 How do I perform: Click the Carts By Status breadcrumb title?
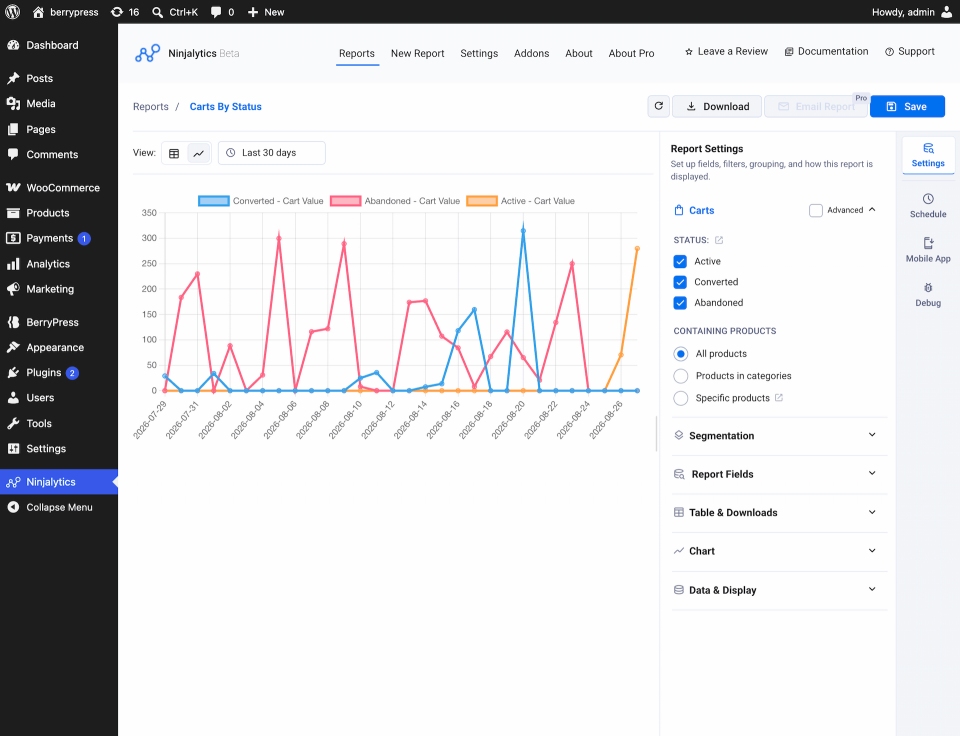pos(225,107)
